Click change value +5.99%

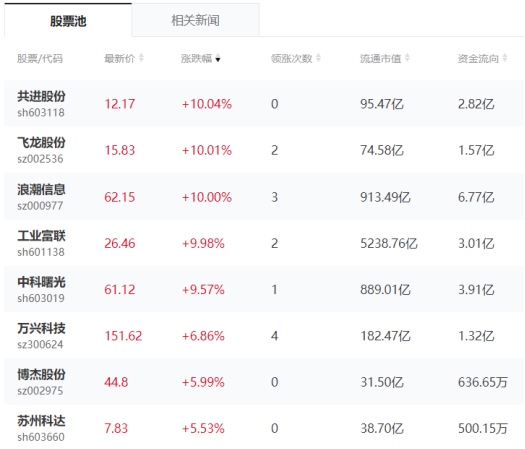coord(203,382)
